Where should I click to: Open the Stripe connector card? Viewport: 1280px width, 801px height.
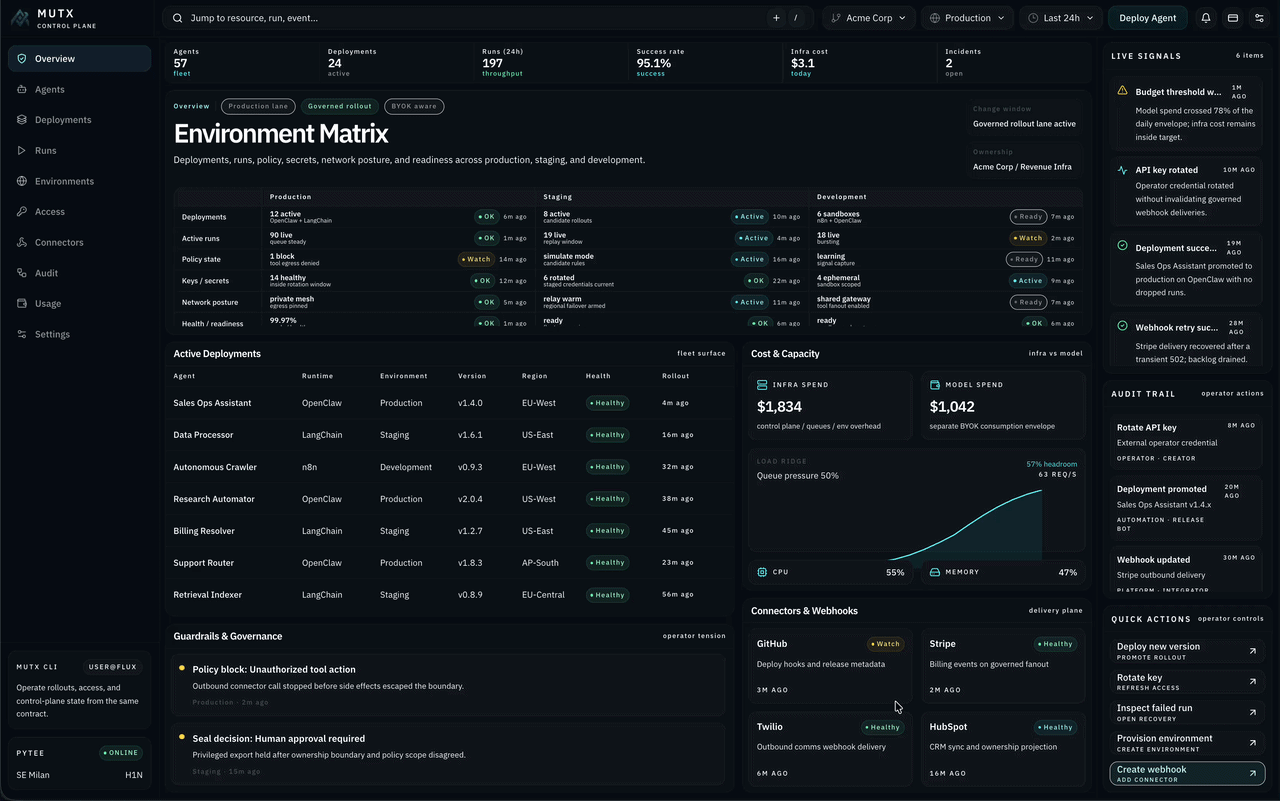pyautogui.click(x=1003, y=668)
